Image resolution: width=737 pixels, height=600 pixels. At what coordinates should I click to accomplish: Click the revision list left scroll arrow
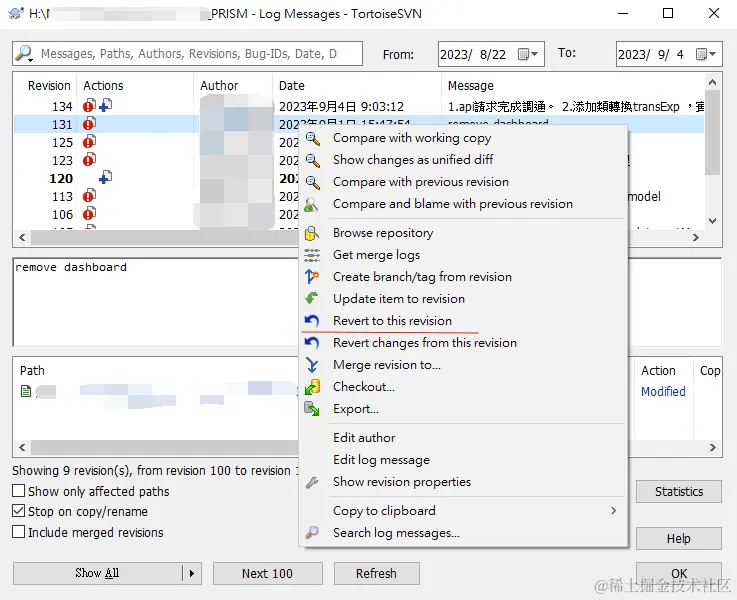click(x=22, y=237)
